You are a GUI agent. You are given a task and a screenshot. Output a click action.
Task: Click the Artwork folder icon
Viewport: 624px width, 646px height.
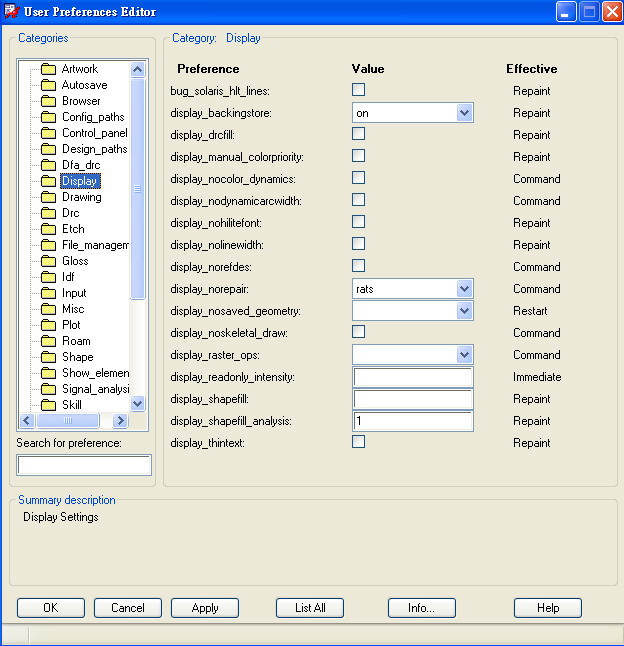click(48, 69)
